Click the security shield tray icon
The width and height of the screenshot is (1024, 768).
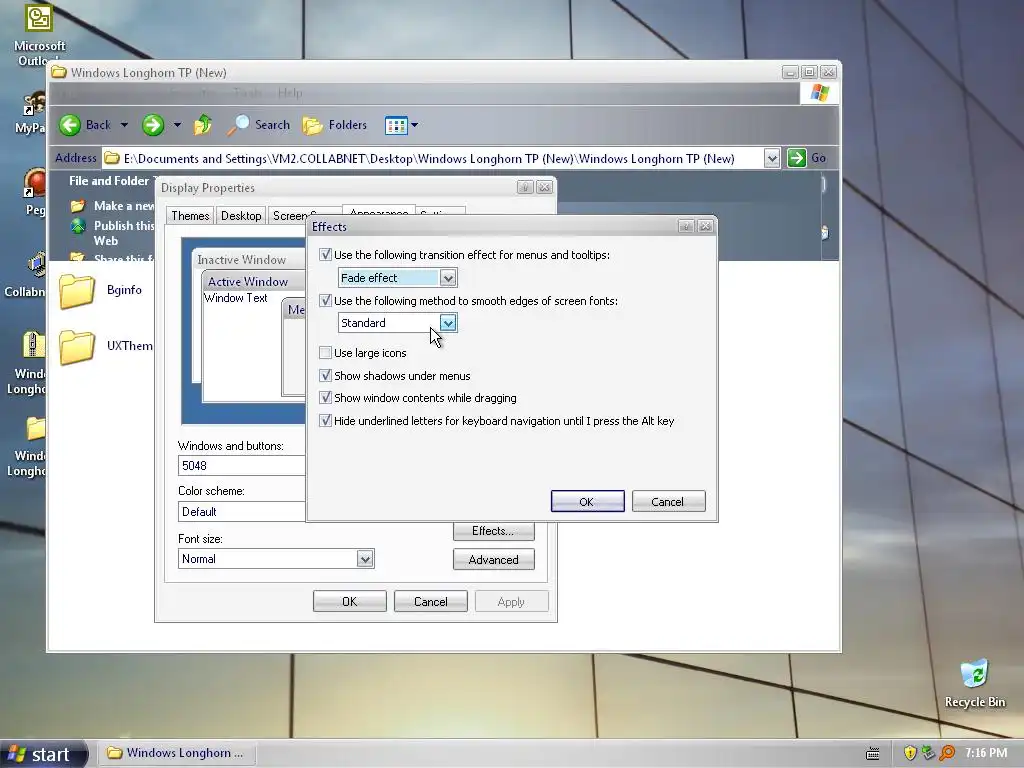click(910, 753)
